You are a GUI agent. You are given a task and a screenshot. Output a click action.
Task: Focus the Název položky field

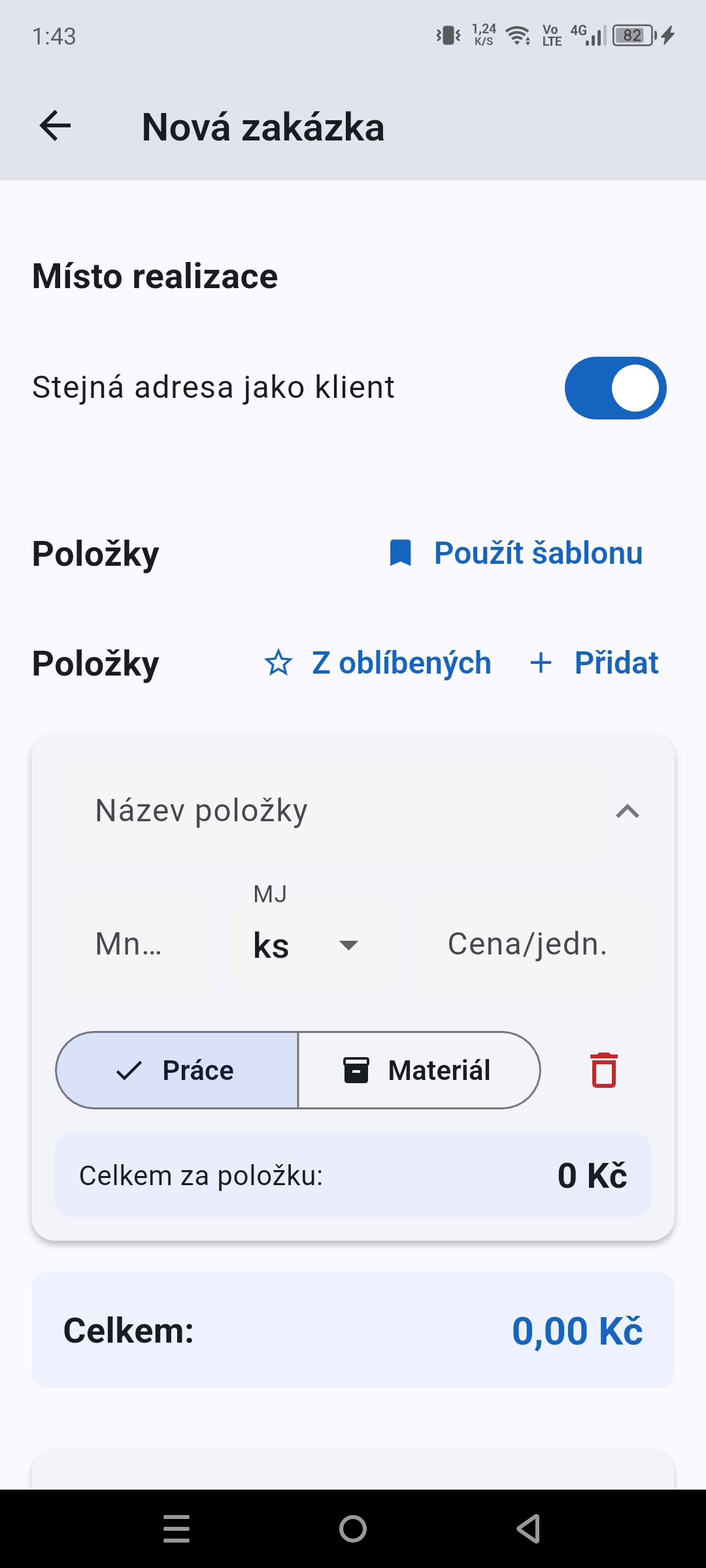[328, 811]
